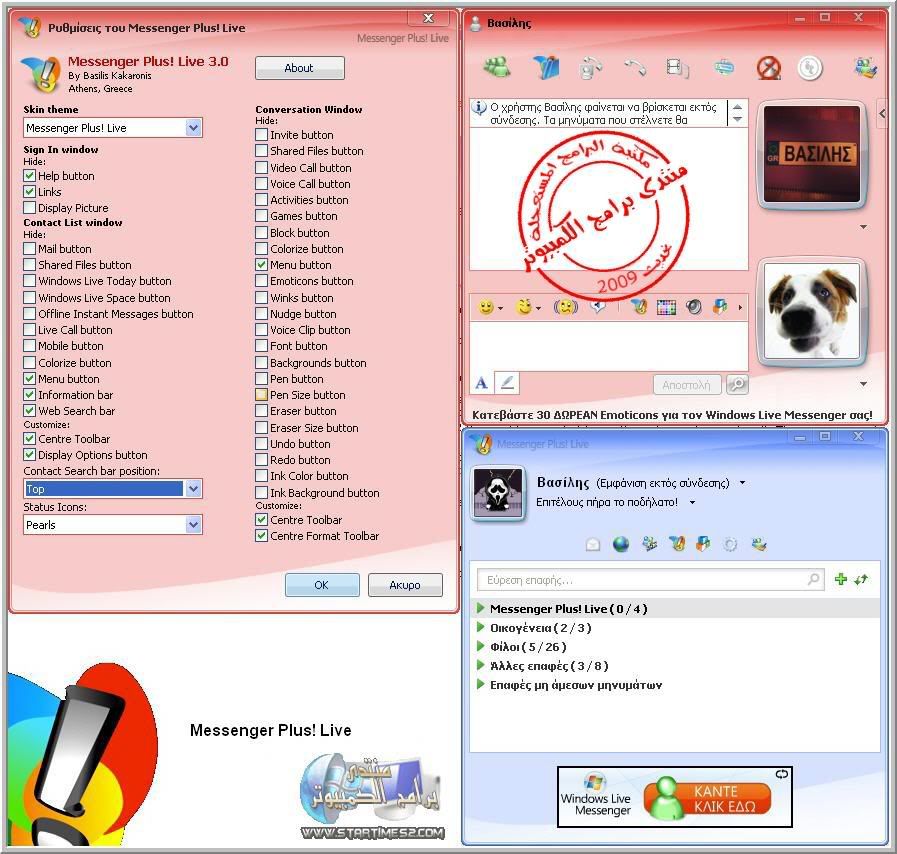Click the Invite contacts icon in conversation toolbar
897x854 pixels.
497,67
